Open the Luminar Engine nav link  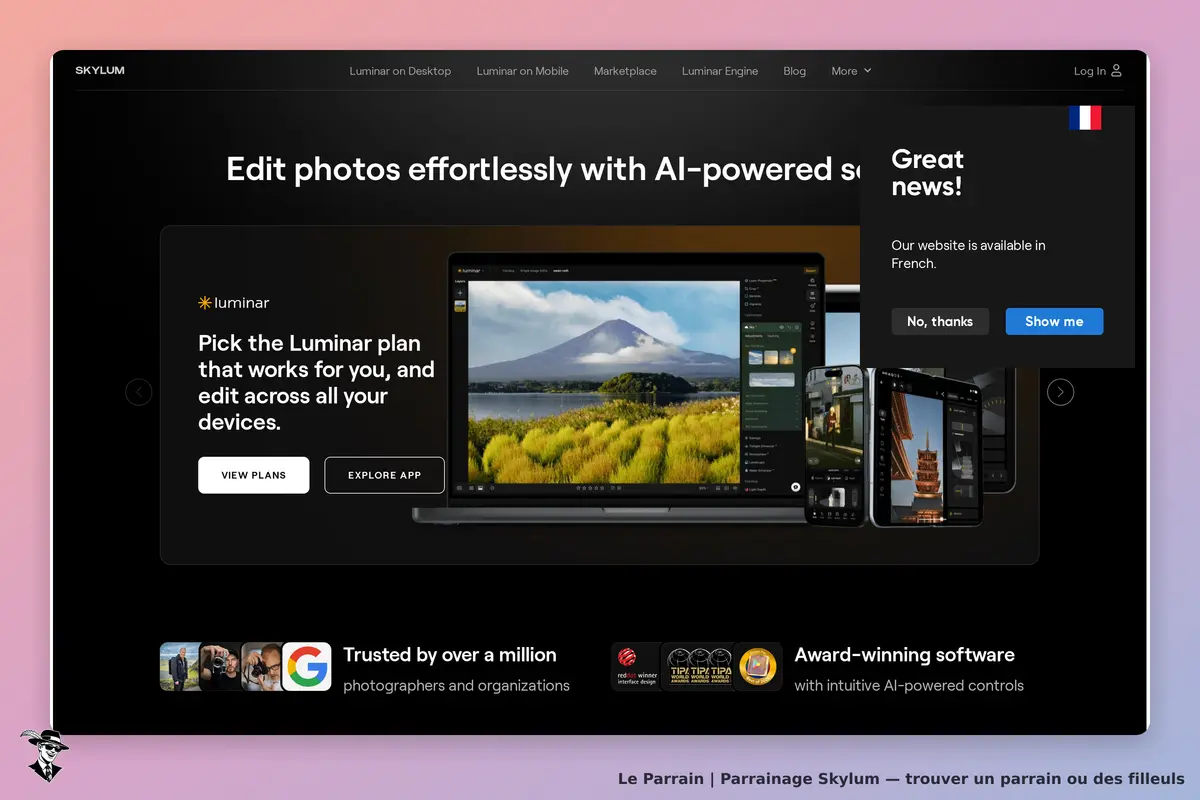point(720,71)
